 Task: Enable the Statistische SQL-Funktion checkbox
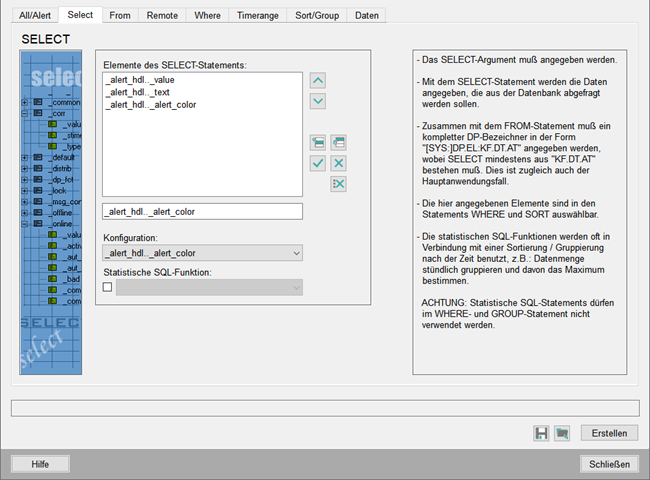pyautogui.click(x=108, y=288)
